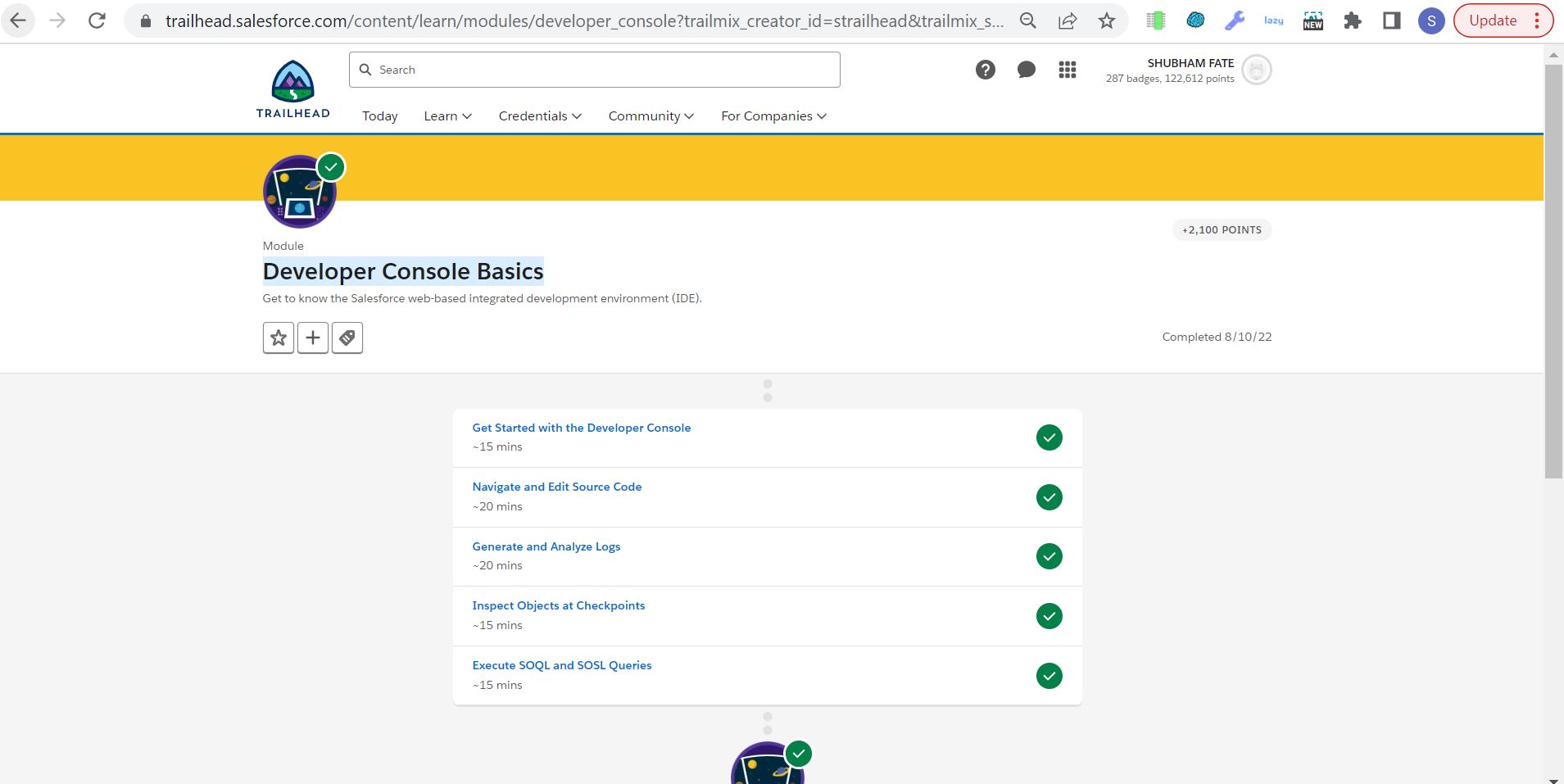The image size is (1564, 784).
Task: Expand the Credentials dropdown menu
Action: (540, 116)
